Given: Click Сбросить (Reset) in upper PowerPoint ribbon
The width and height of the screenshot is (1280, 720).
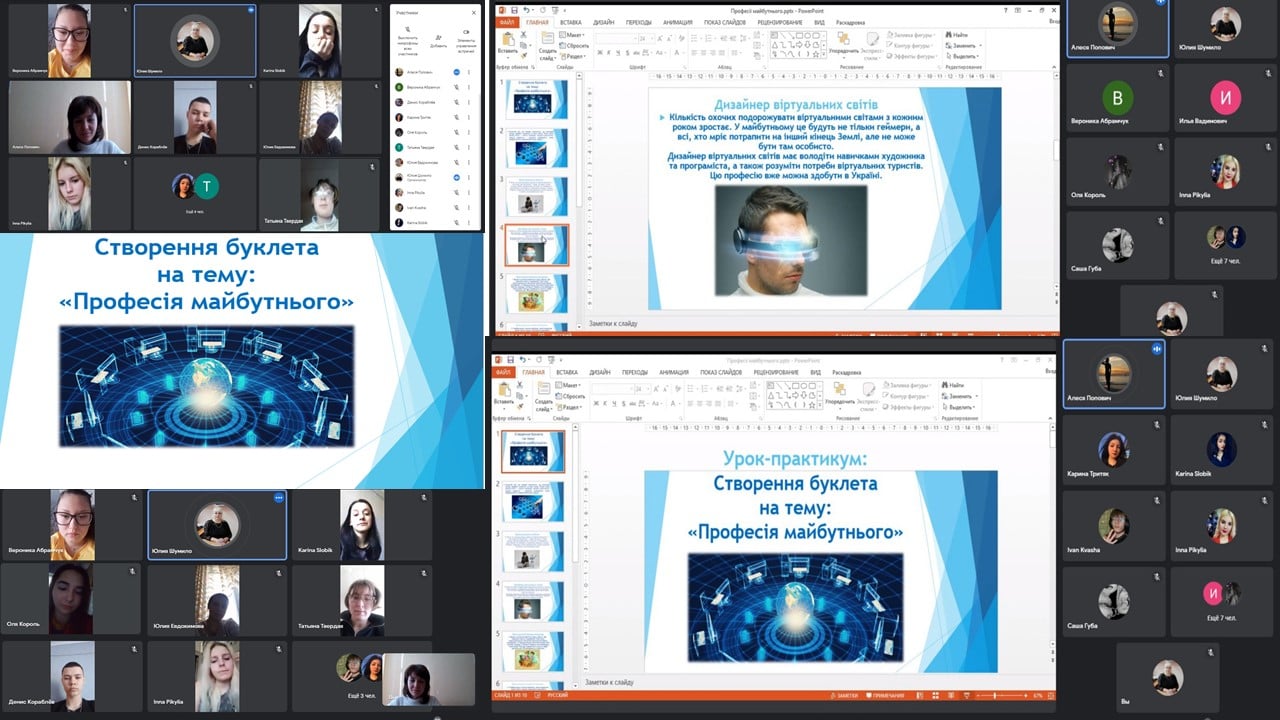Looking at the screenshot, I should (576, 45).
